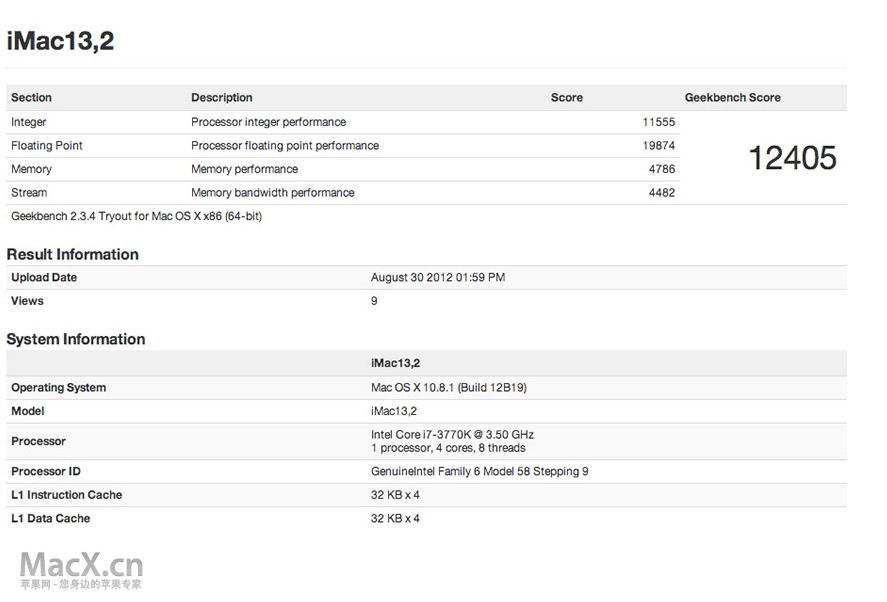Select the Score column header
This screenshot has width=887, height=602.
tap(567, 97)
